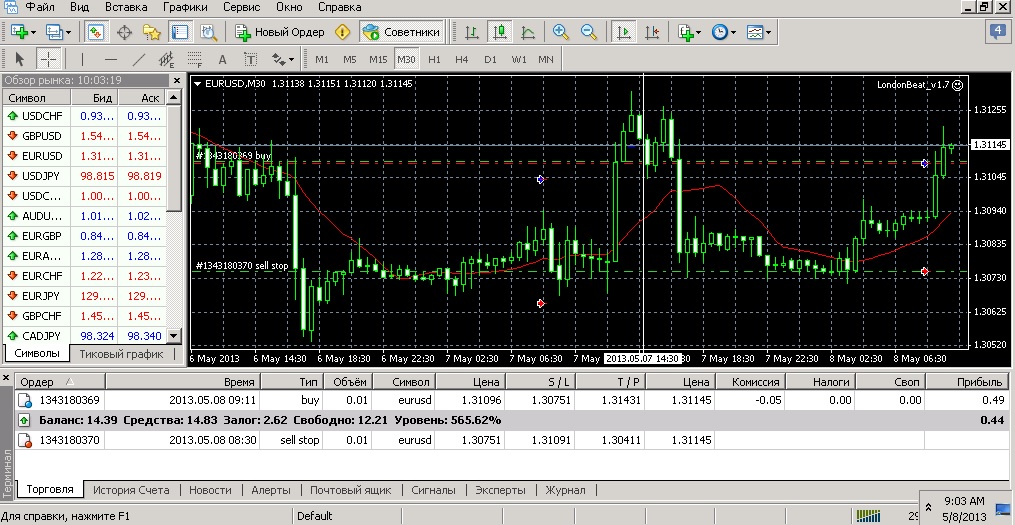
Task: Select the EURGBP row in Market Watch
Action: pyautogui.click(x=85, y=236)
